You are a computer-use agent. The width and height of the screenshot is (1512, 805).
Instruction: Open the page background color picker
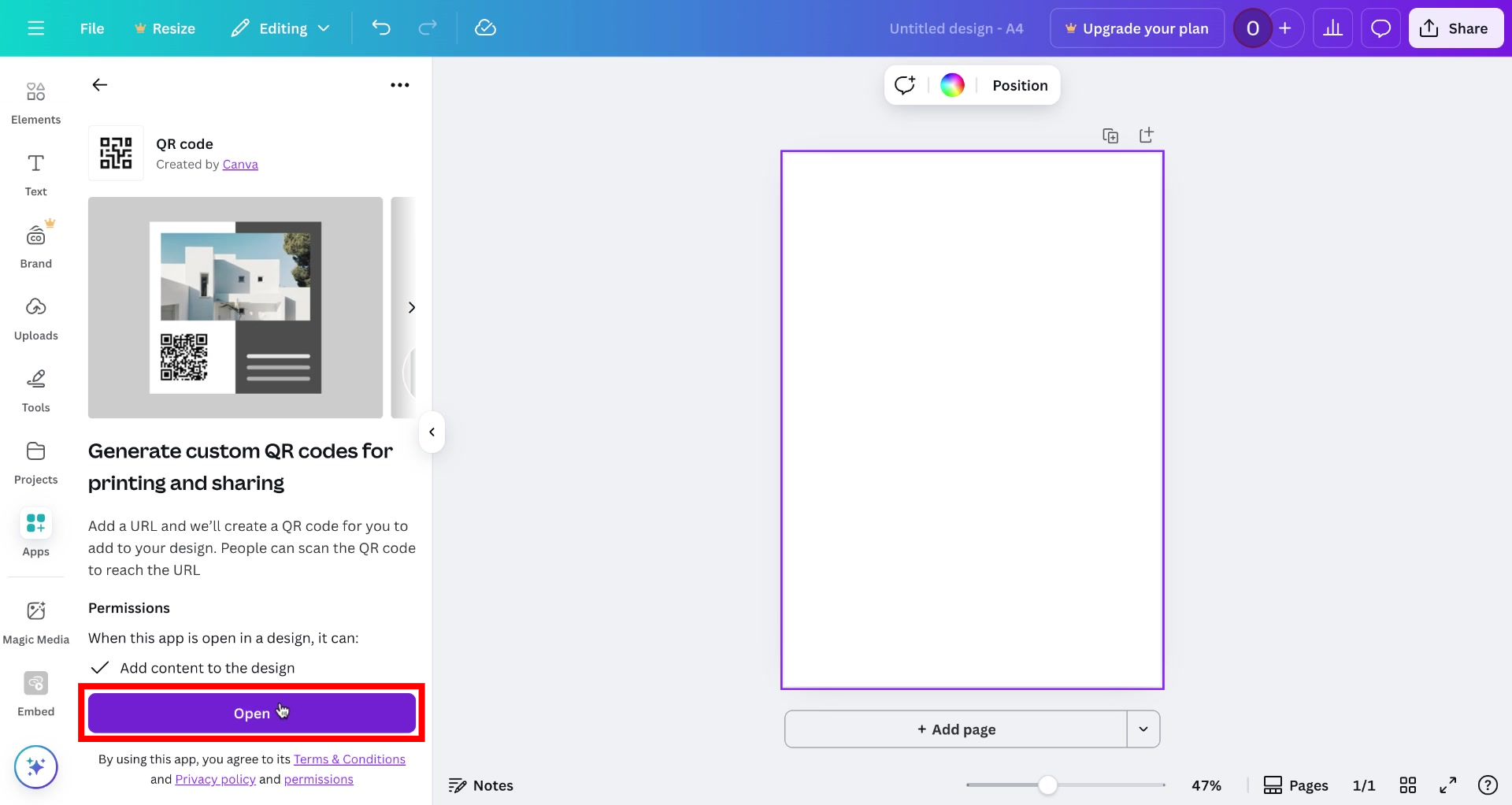tap(953, 84)
